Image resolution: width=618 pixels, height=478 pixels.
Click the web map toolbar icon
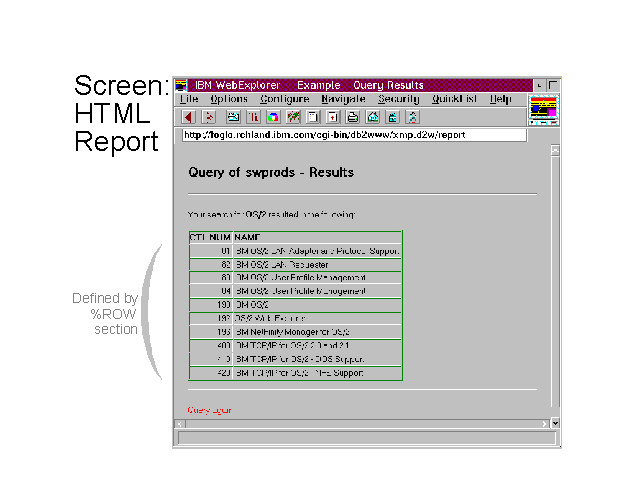293,117
